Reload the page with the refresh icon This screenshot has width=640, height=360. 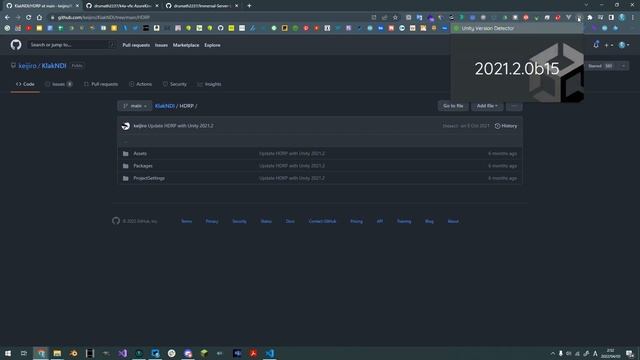(x=29, y=18)
